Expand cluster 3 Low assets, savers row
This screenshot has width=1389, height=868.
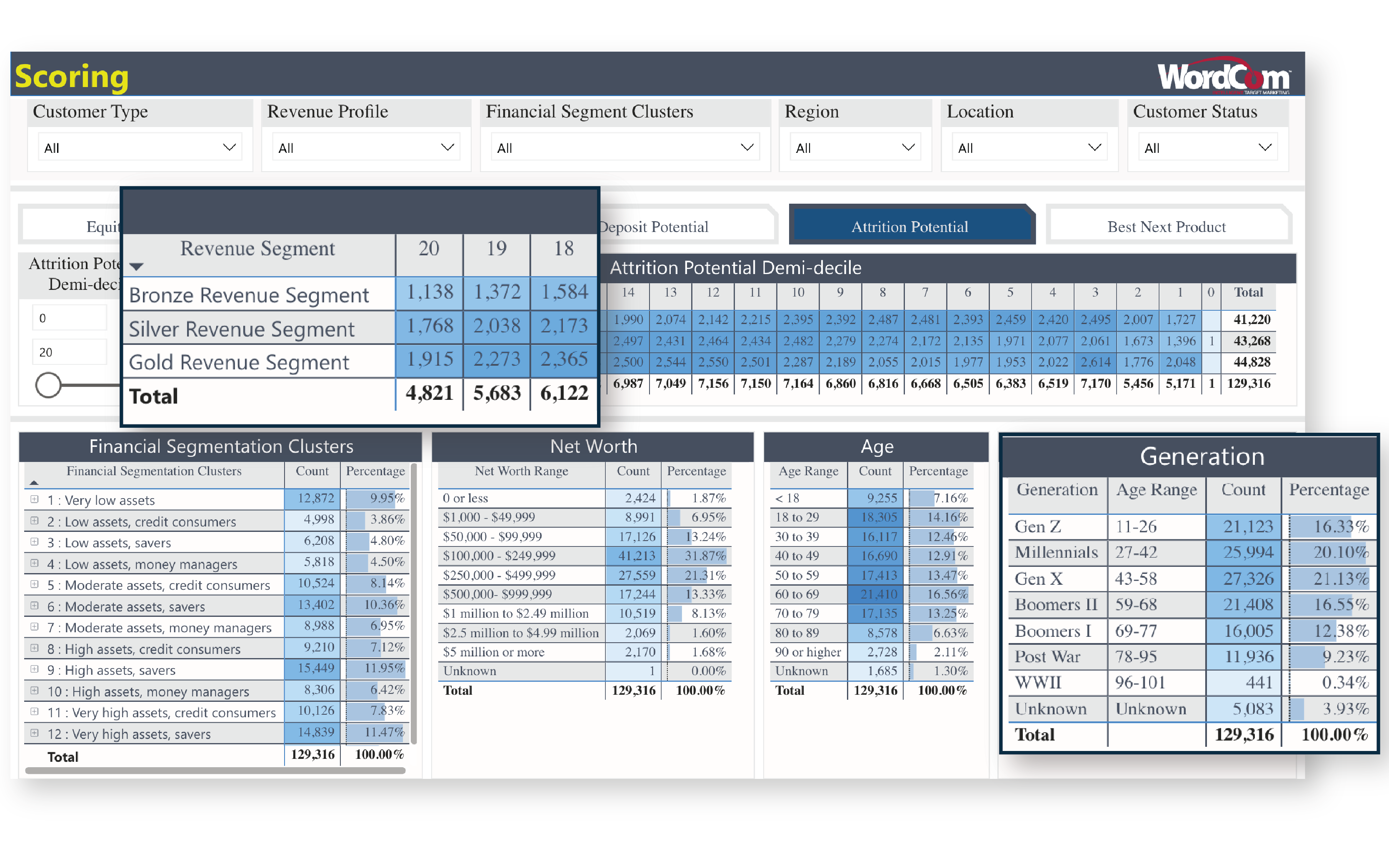[x=35, y=542]
